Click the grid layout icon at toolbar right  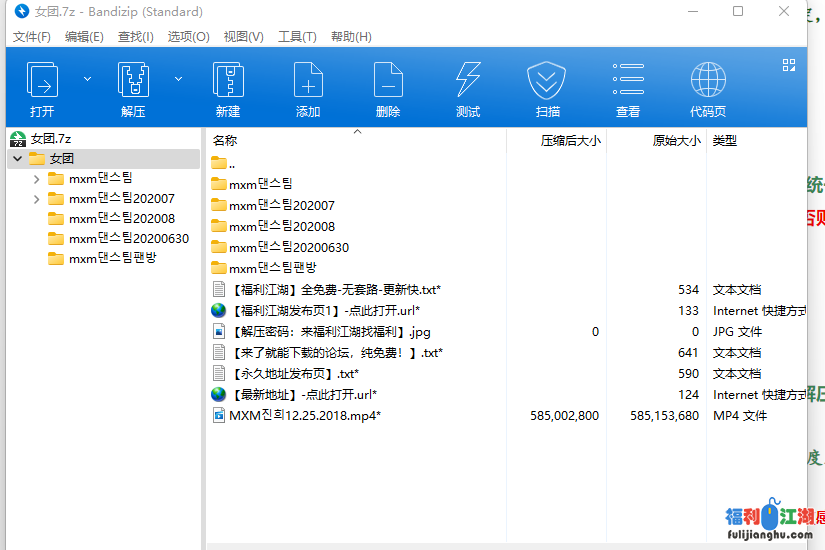click(789, 65)
